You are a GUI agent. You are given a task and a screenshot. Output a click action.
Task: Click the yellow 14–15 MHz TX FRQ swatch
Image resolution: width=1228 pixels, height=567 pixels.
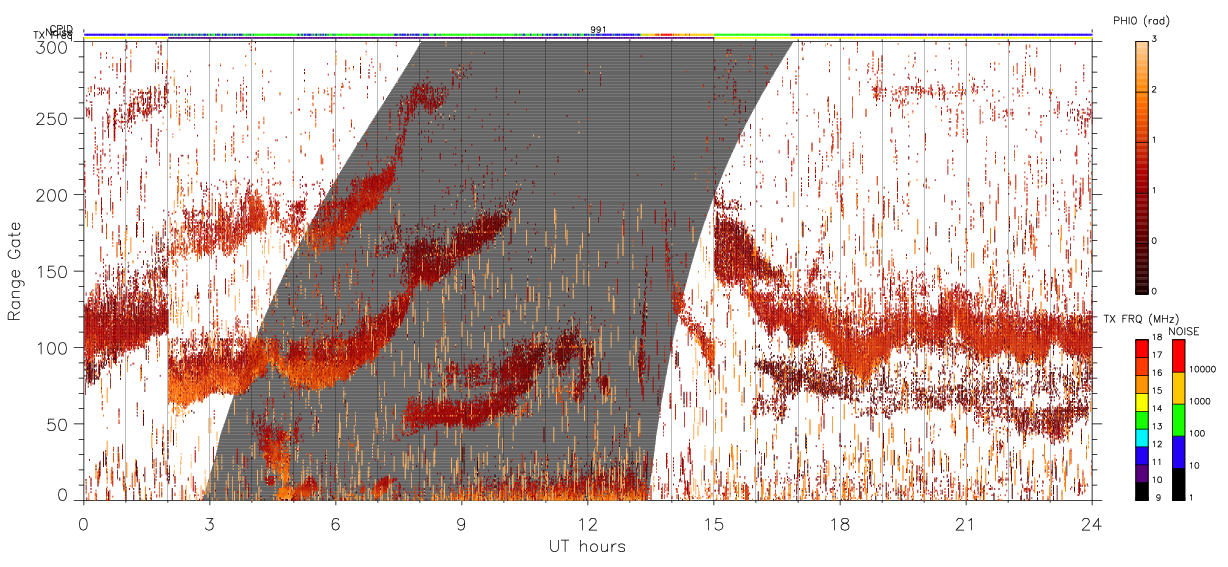[x=1142, y=401]
